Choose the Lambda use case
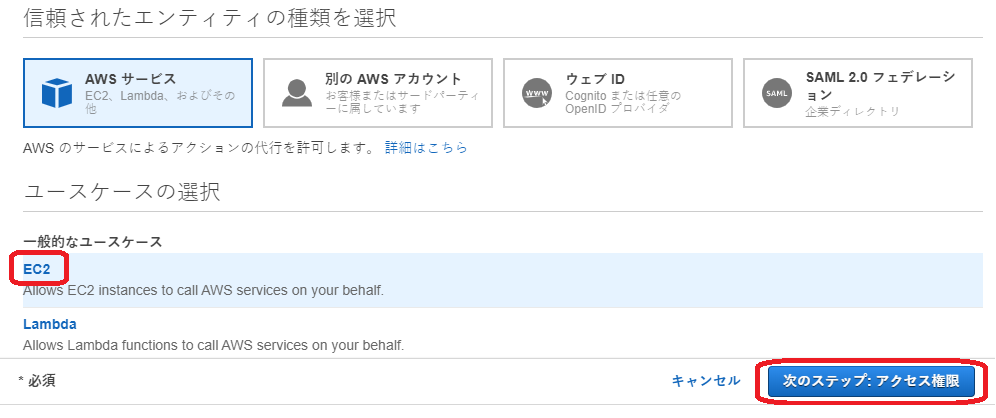The height and width of the screenshot is (418, 996). pyautogui.click(x=50, y=324)
